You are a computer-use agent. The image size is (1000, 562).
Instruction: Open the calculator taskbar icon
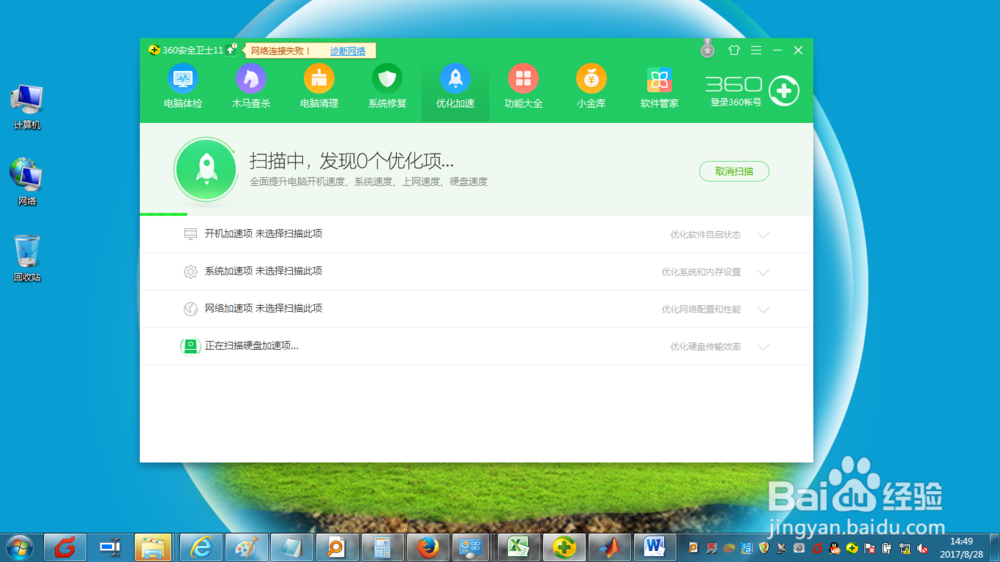coord(382,547)
